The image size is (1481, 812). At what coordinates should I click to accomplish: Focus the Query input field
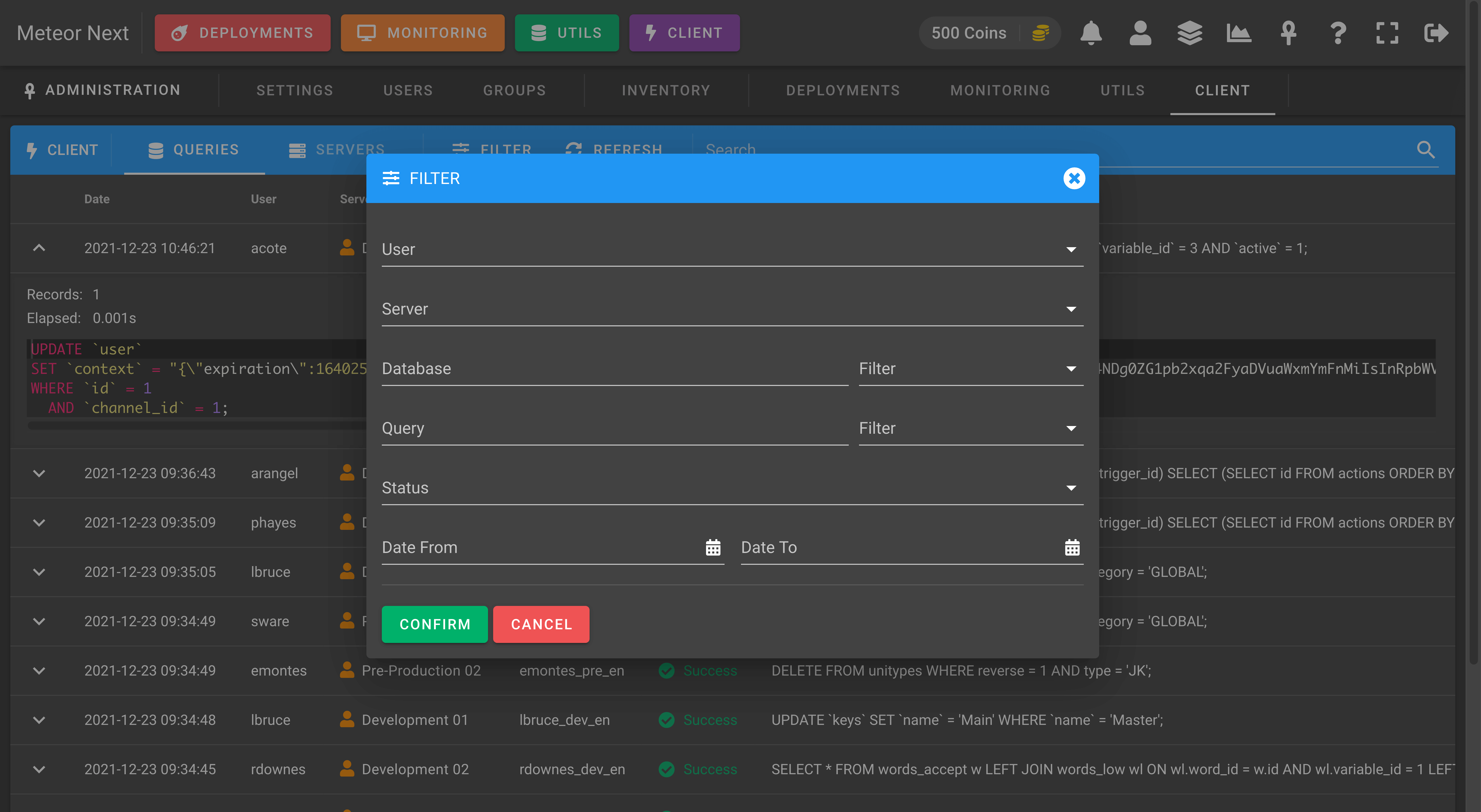click(x=615, y=429)
